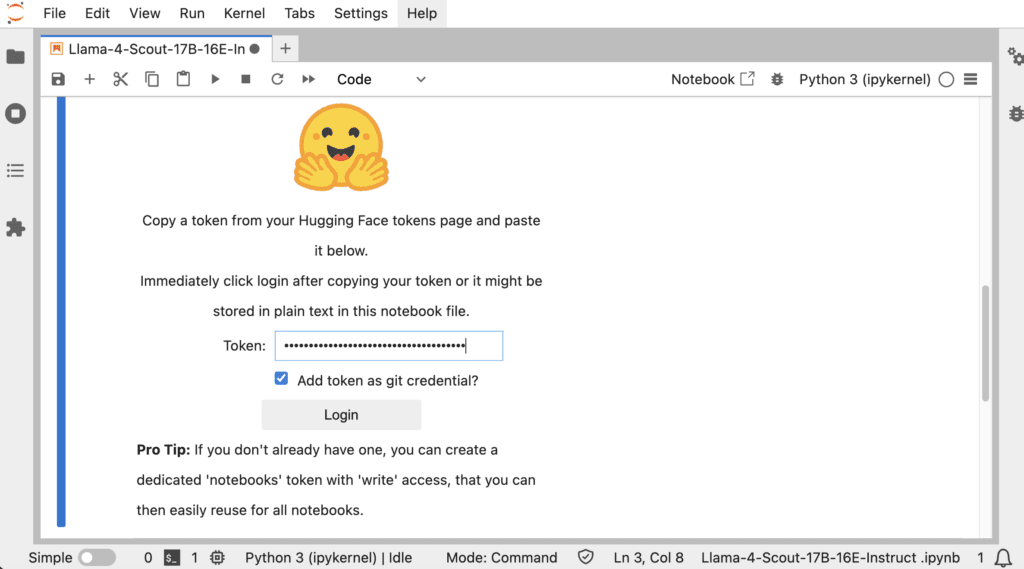Click Python 3 (ipykernel) kernel selector
This screenshot has width=1024, height=569.
coord(865,79)
